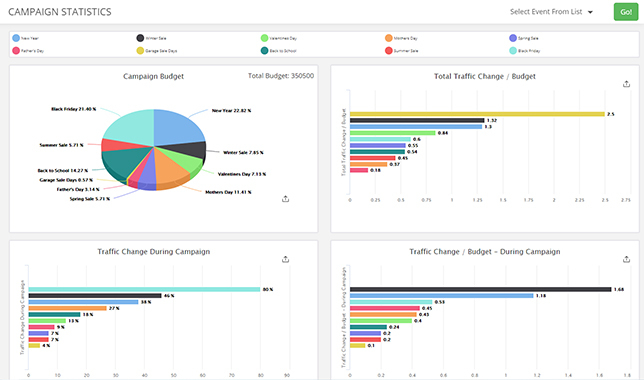This screenshot has height=380, width=644.
Task: Toggle the Valentines Day legend item
Action: (x=279, y=38)
